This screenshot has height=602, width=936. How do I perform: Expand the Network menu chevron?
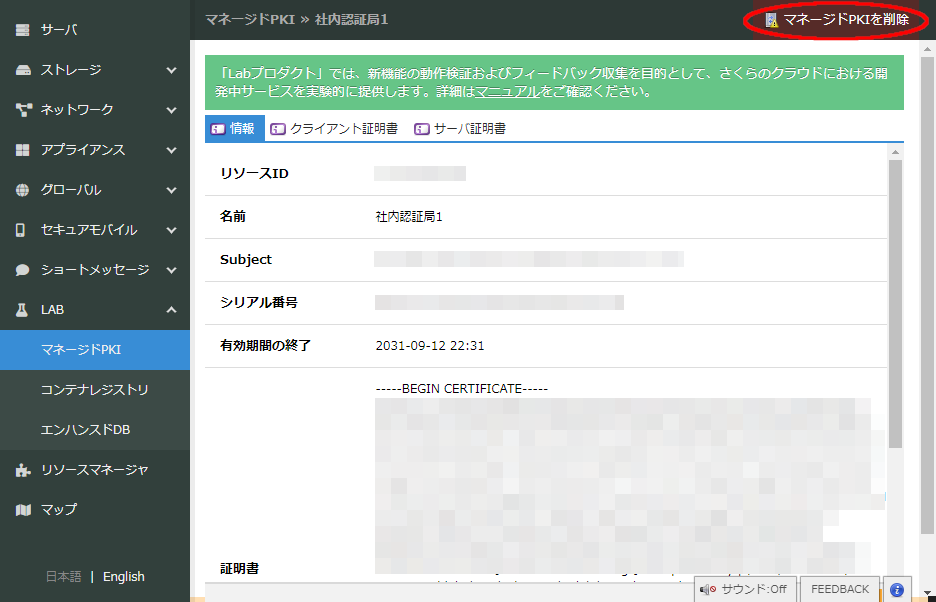(x=171, y=110)
